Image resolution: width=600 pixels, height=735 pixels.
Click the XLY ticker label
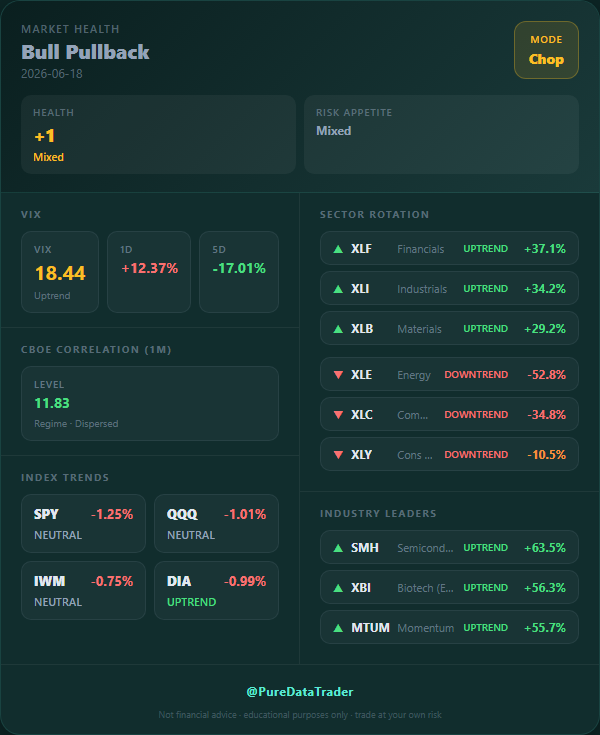tap(361, 454)
